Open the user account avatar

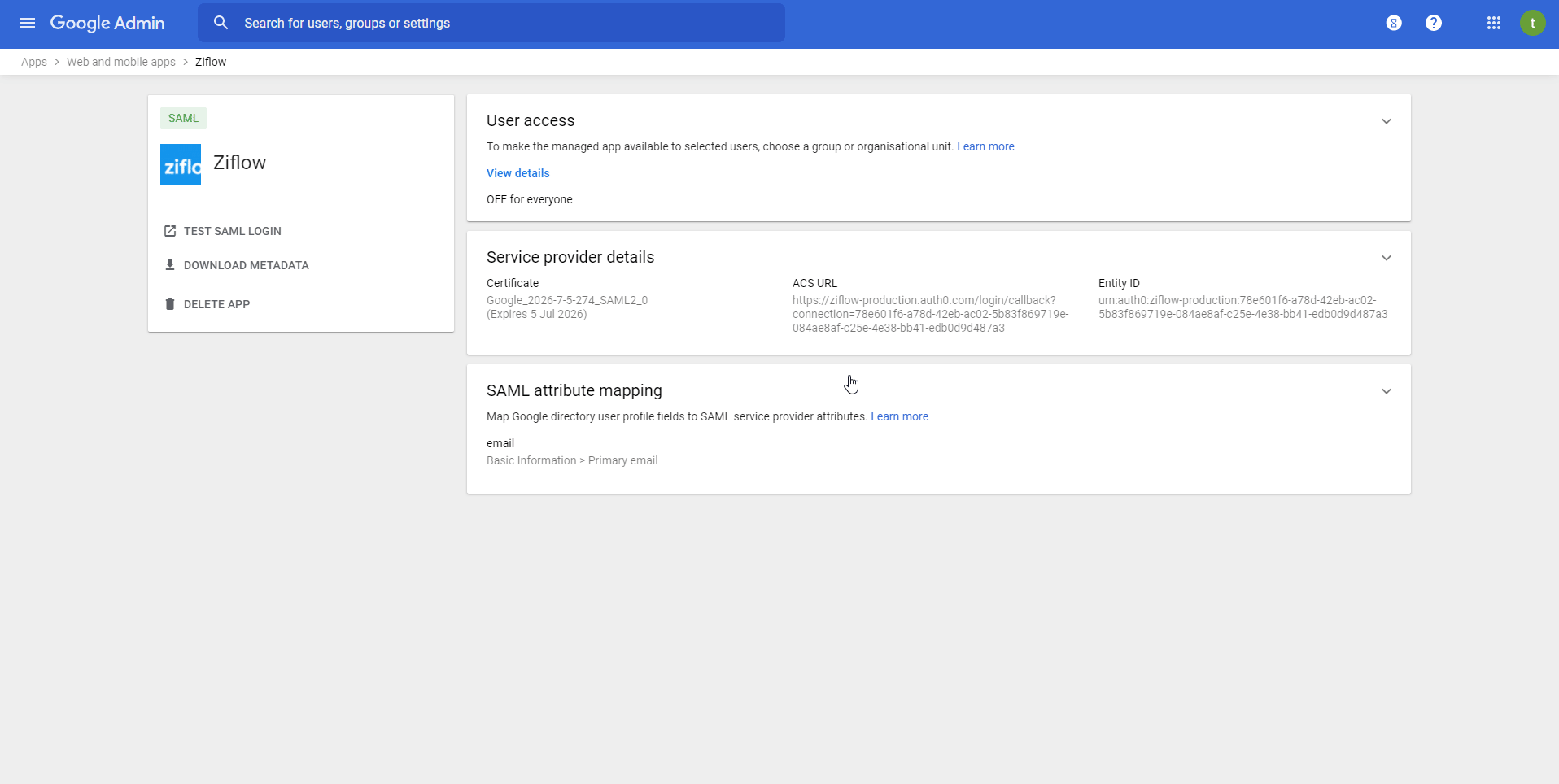[1532, 23]
